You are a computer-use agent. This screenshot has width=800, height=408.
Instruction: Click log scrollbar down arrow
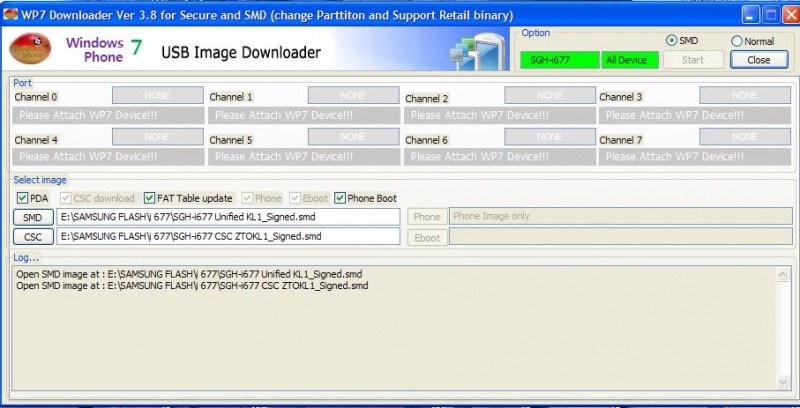click(x=783, y=381)
